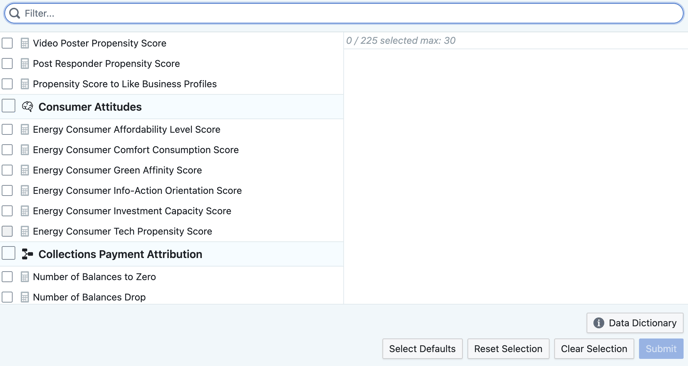Click calculator icon beside Video Poster Propensity Score
688x366 pixels.
point(25,43)
